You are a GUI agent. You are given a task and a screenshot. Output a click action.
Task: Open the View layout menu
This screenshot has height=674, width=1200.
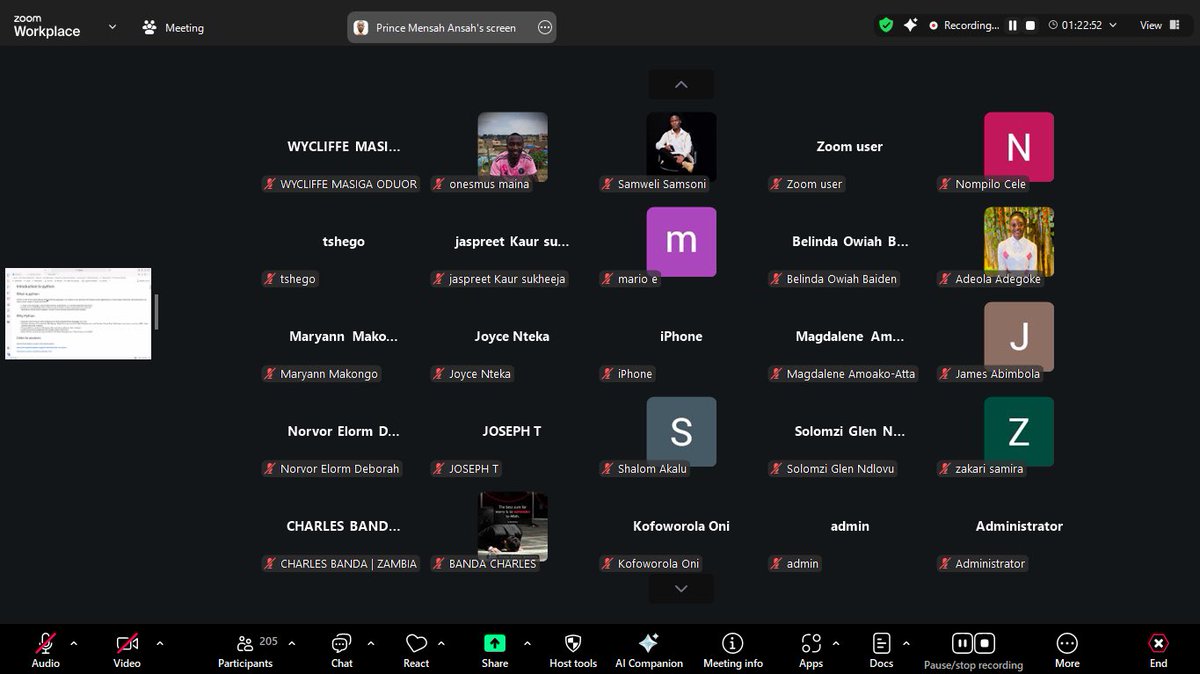1158,26
